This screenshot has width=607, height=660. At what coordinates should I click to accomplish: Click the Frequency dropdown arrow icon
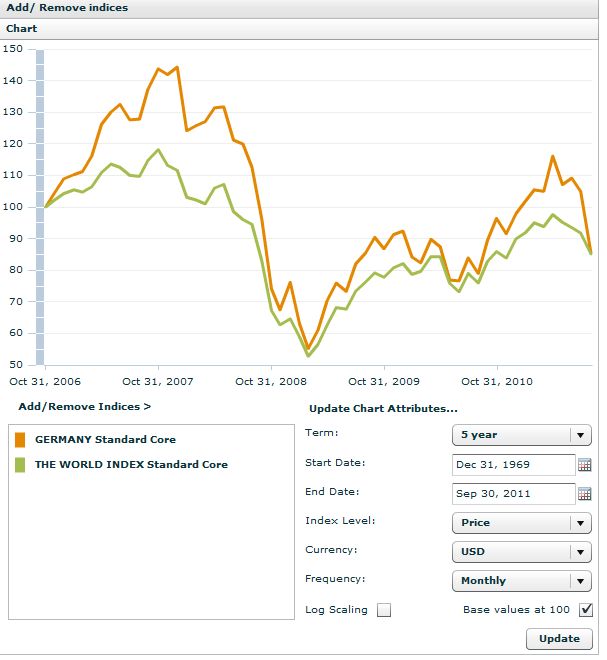580,581
